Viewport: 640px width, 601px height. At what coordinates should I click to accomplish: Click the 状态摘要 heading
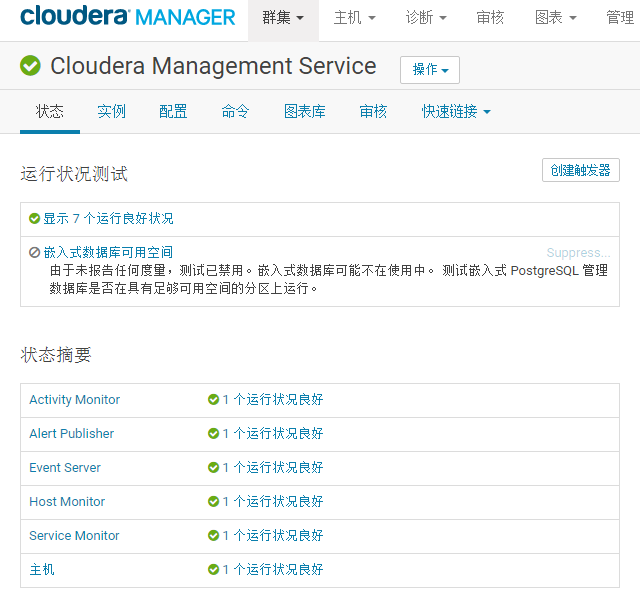tap(56, 354)
